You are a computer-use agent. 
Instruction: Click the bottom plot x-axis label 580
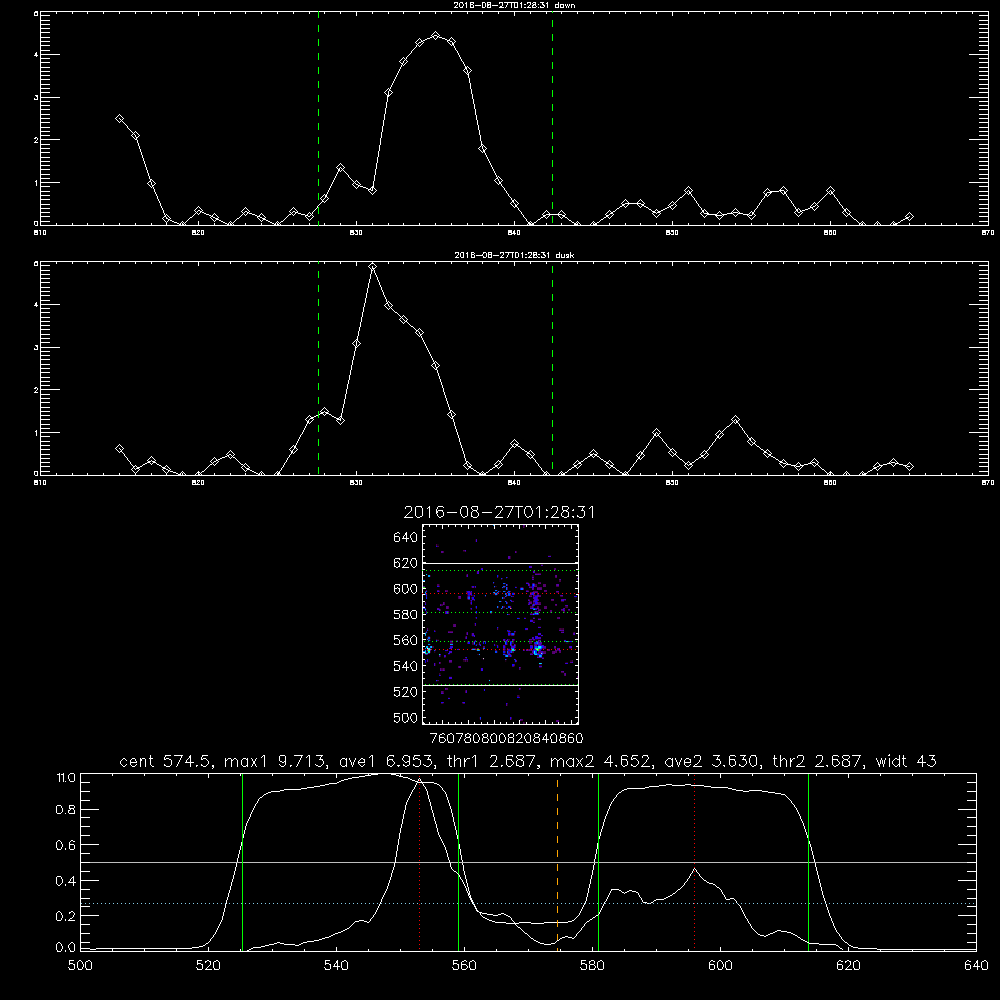(592, 966)
